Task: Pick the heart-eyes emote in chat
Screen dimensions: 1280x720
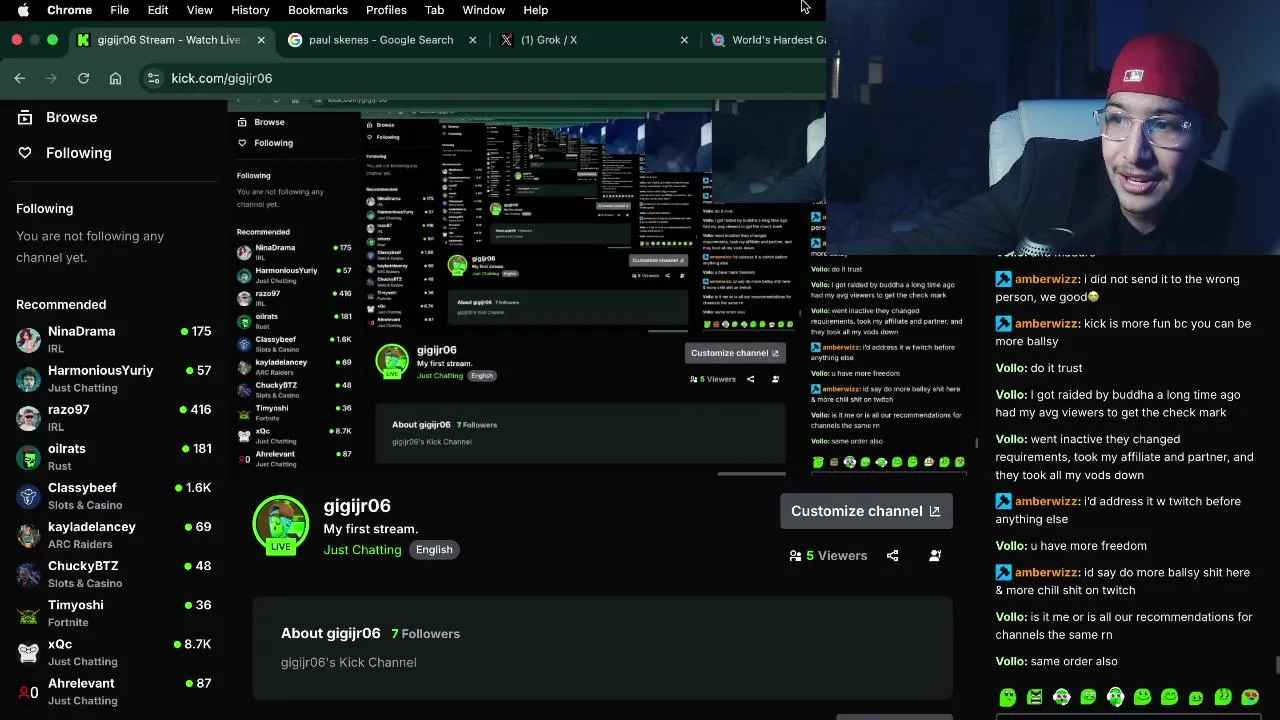Action: click(x=1250, y=697)
